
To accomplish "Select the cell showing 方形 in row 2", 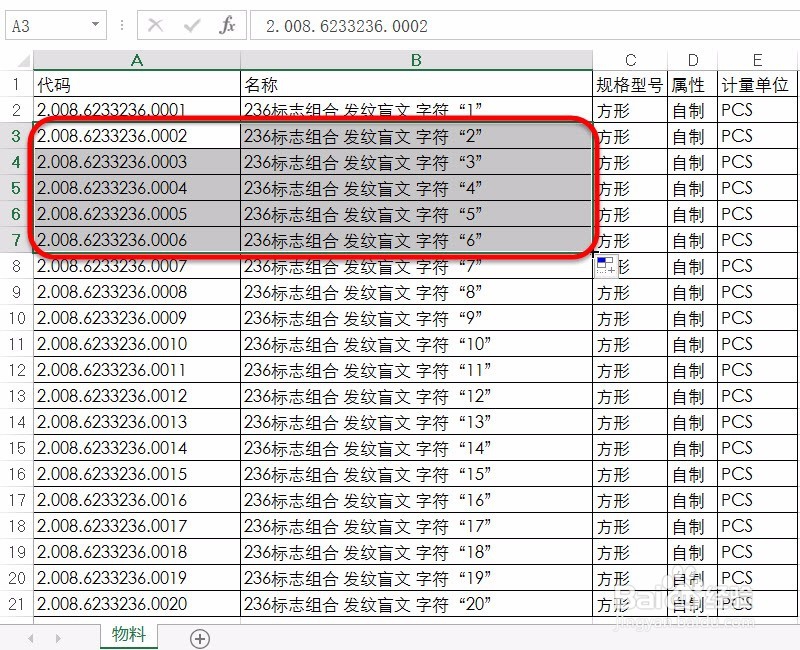I will click(x=629, y=110).
